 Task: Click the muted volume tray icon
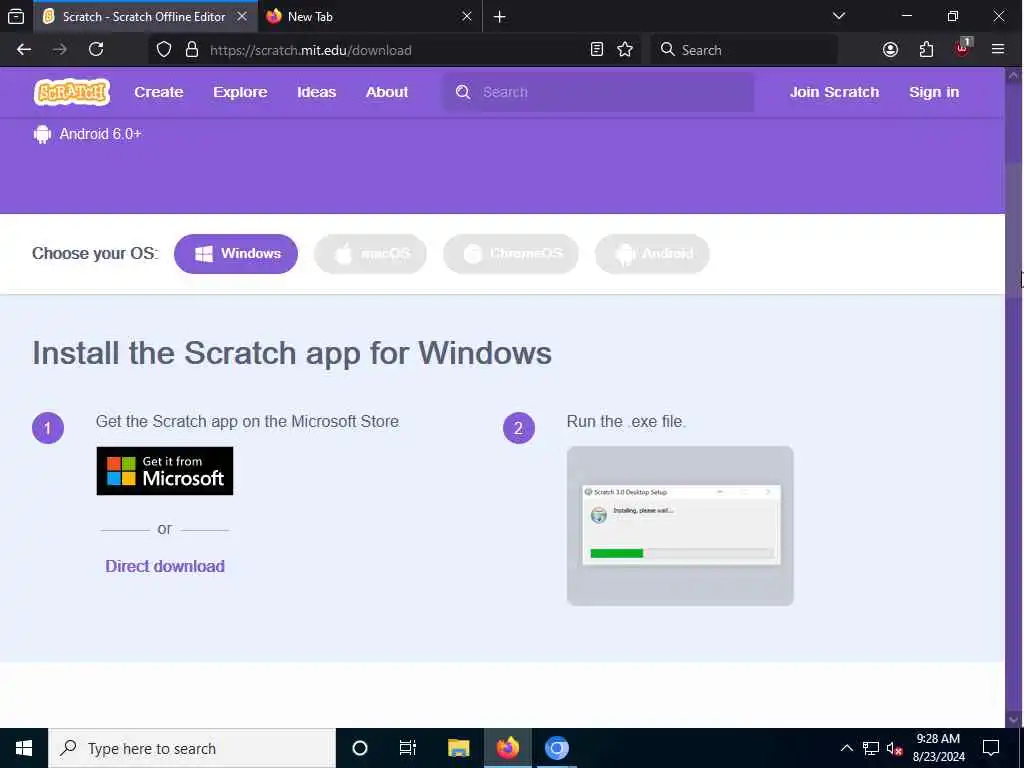895,748
